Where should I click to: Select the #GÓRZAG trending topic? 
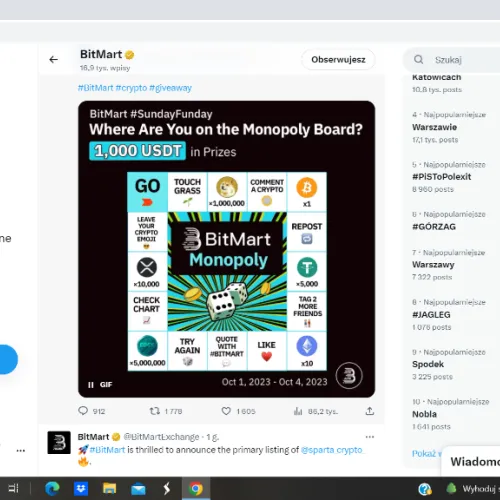434,227
